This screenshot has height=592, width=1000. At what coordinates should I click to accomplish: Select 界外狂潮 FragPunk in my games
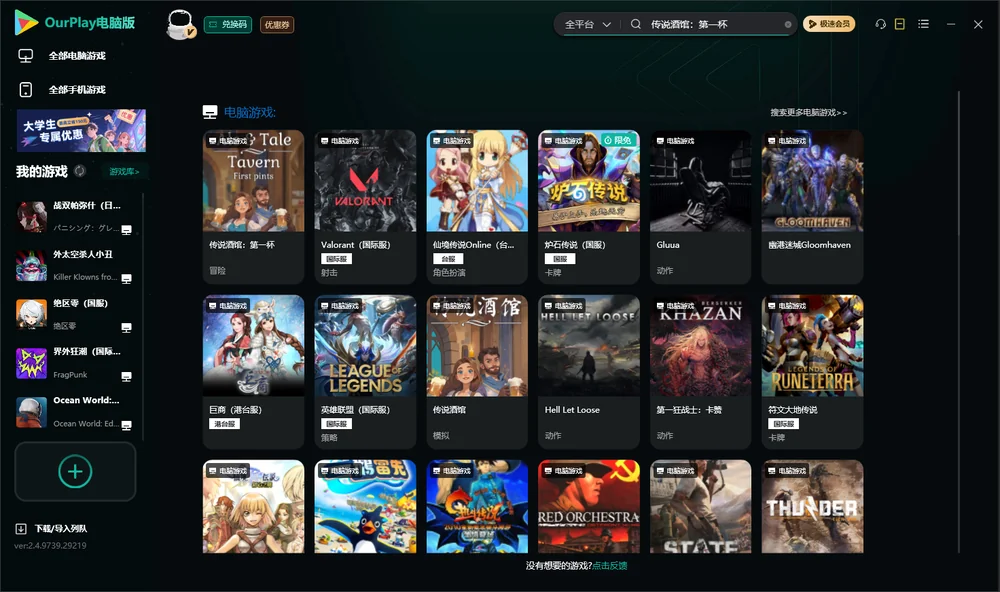[75, 363]
